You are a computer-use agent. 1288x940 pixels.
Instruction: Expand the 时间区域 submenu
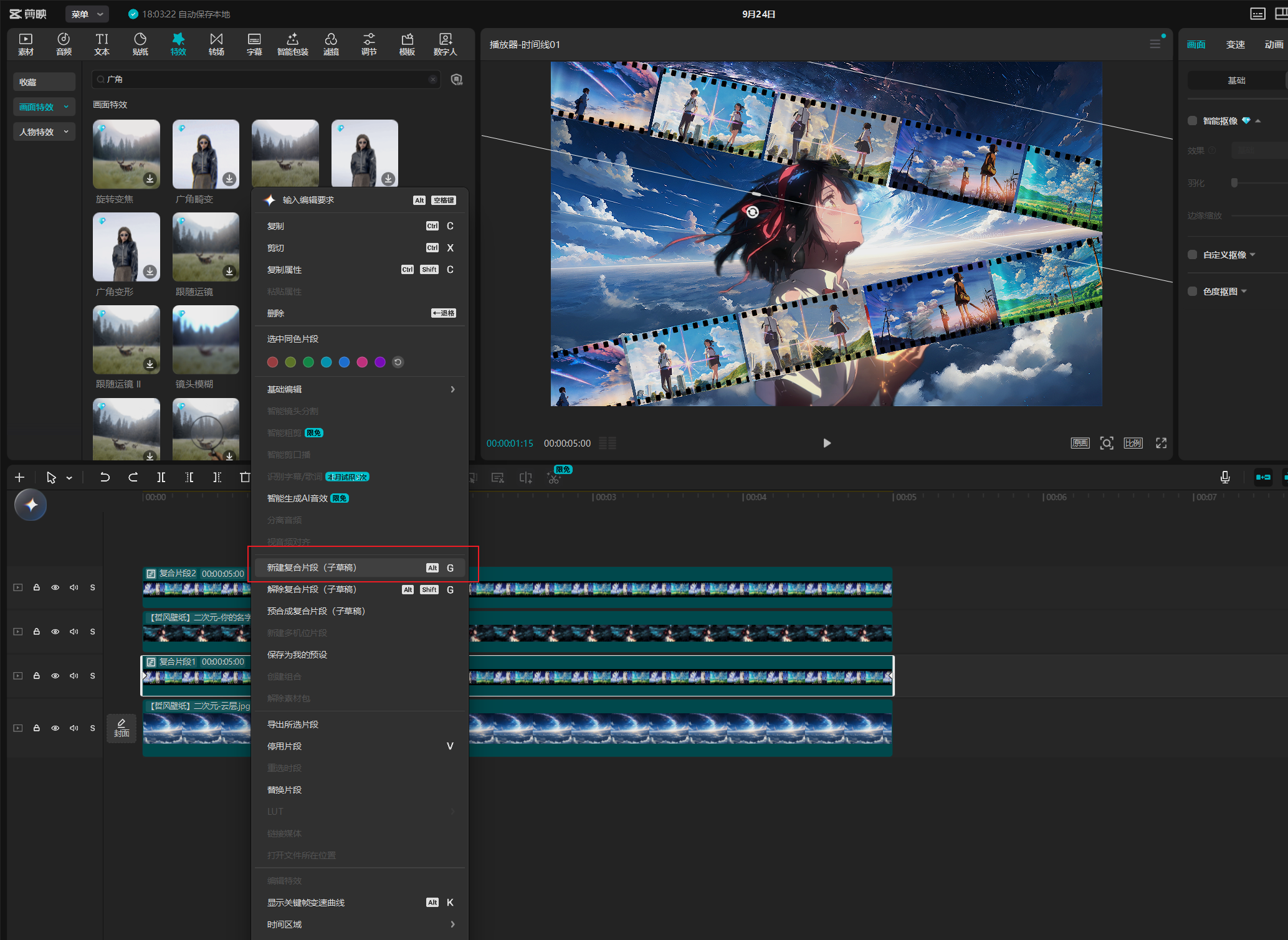[x=360, y=924]
